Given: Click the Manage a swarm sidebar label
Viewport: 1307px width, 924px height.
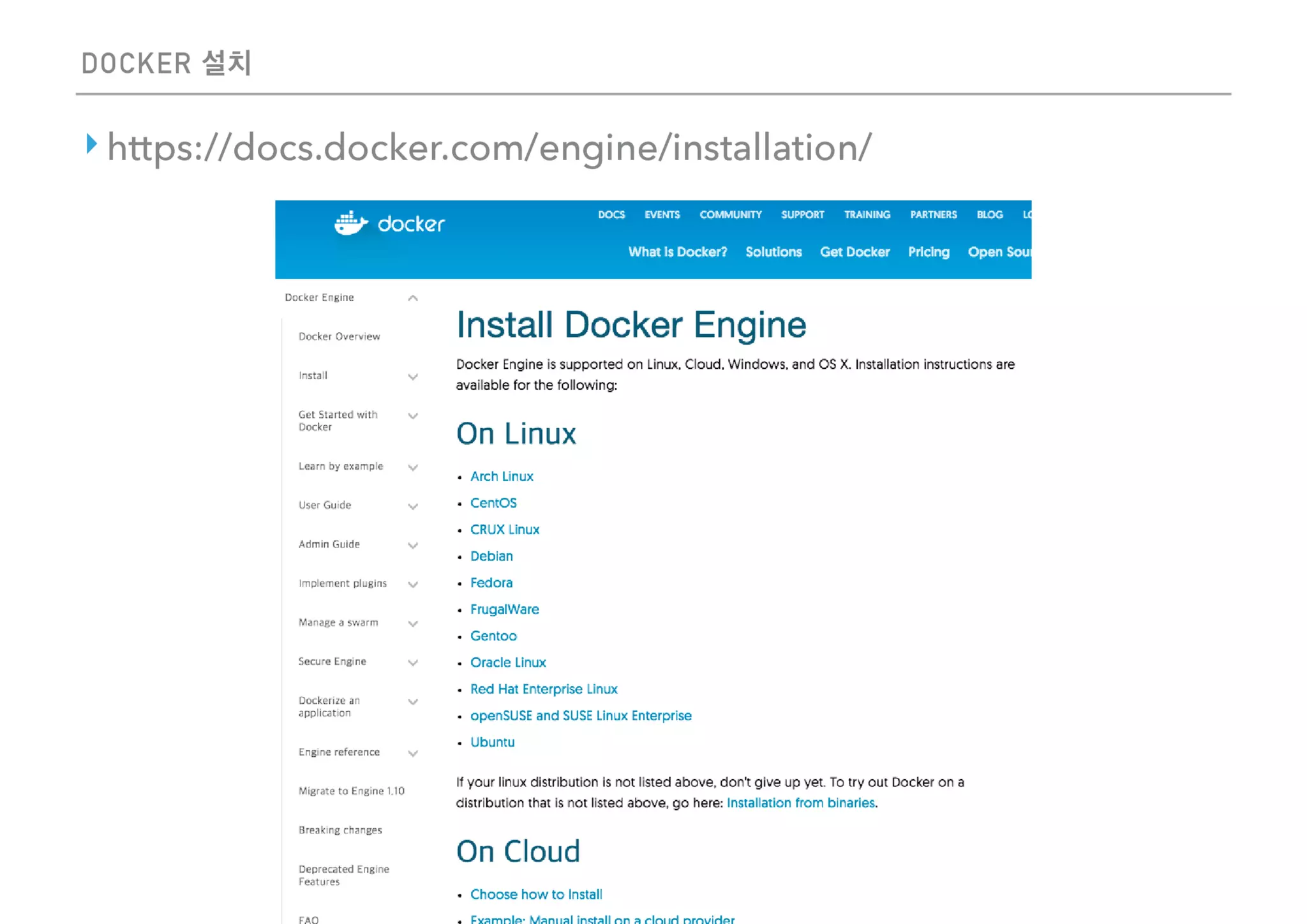Looking at the screenshot, I should point(338,623).
